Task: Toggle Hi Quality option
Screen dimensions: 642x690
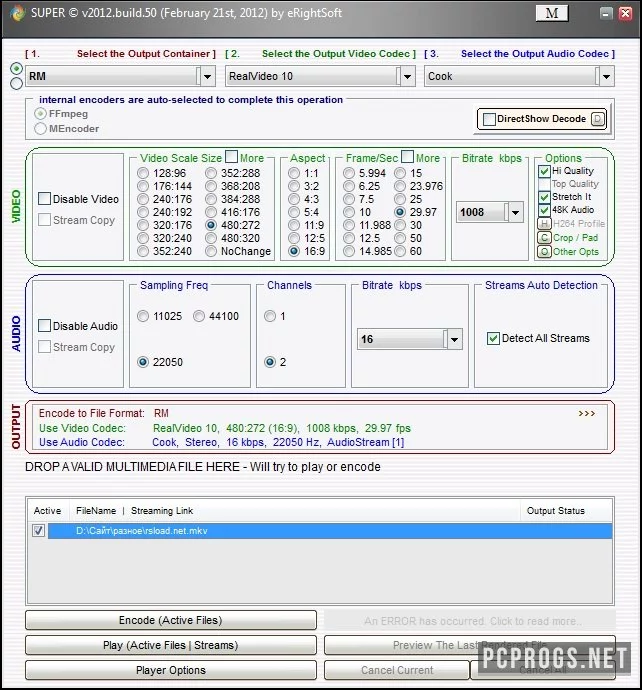Action: click(544, 171)
